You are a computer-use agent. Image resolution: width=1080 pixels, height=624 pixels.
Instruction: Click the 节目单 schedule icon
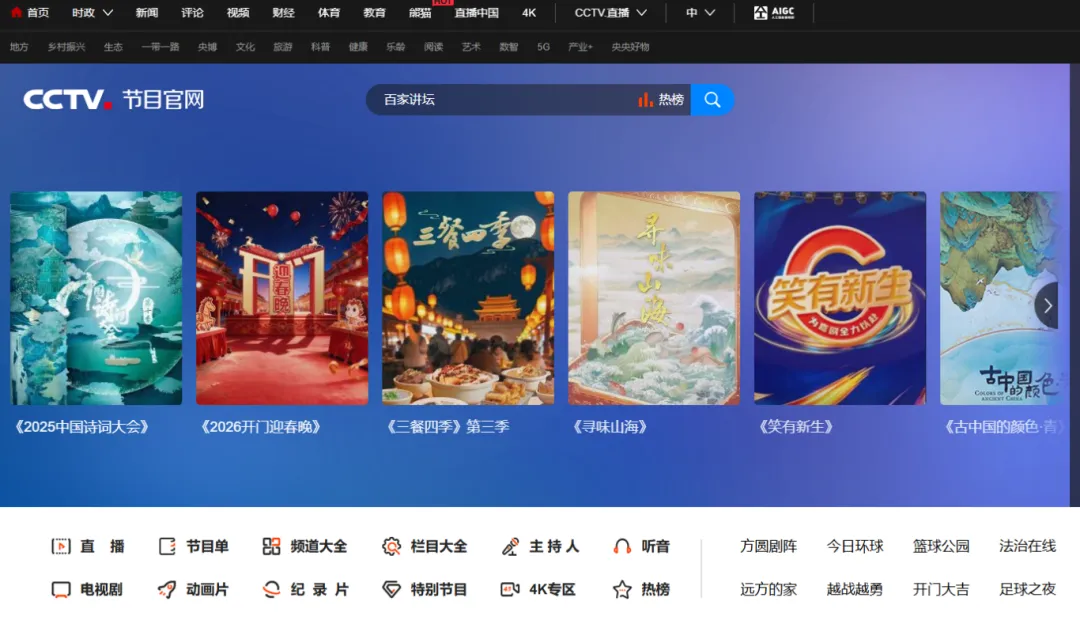[x=167, y=546]
